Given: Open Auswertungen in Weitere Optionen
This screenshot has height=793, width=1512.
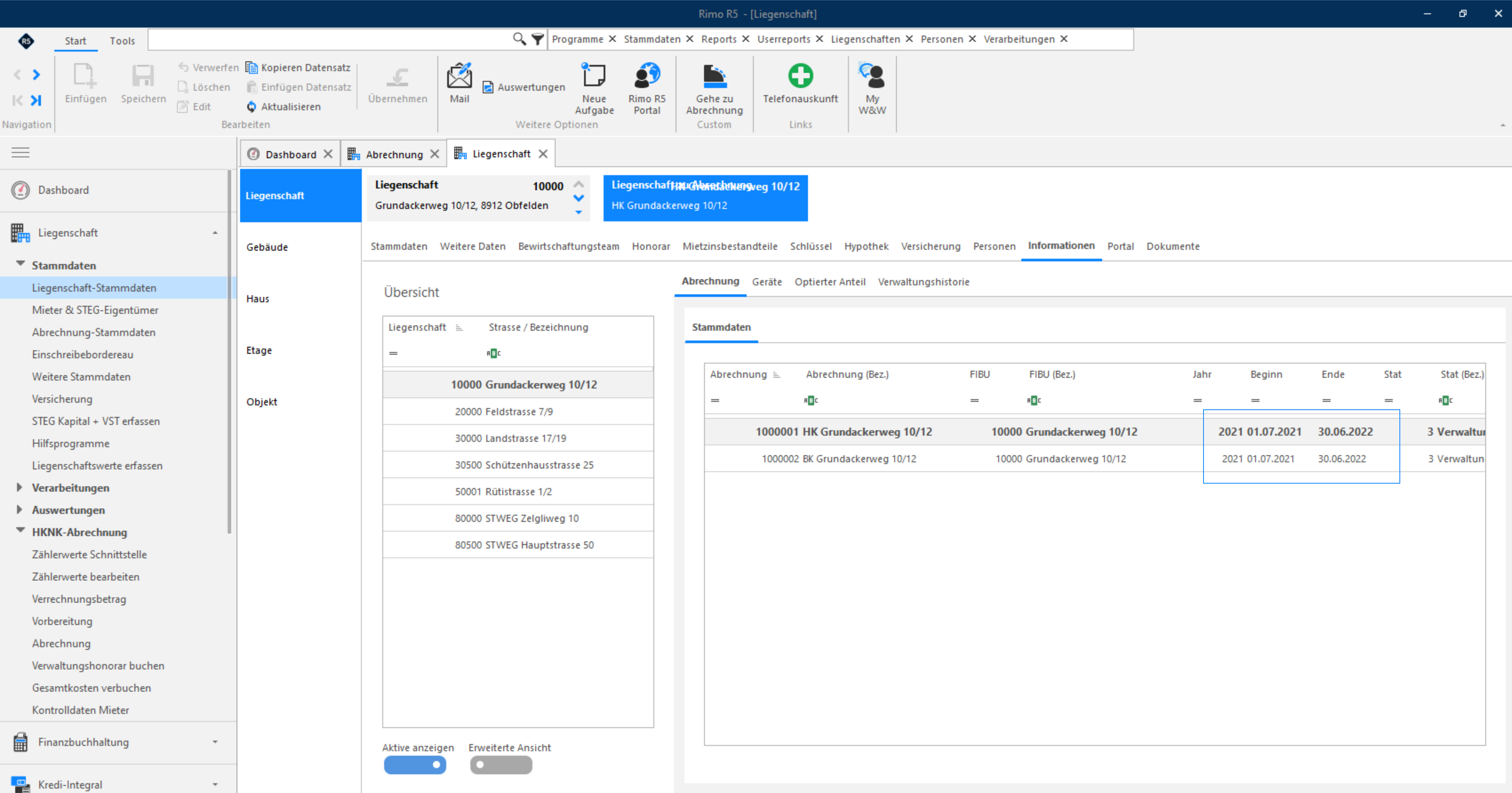Looking at the screenshot, I should [x=524, y=87].
